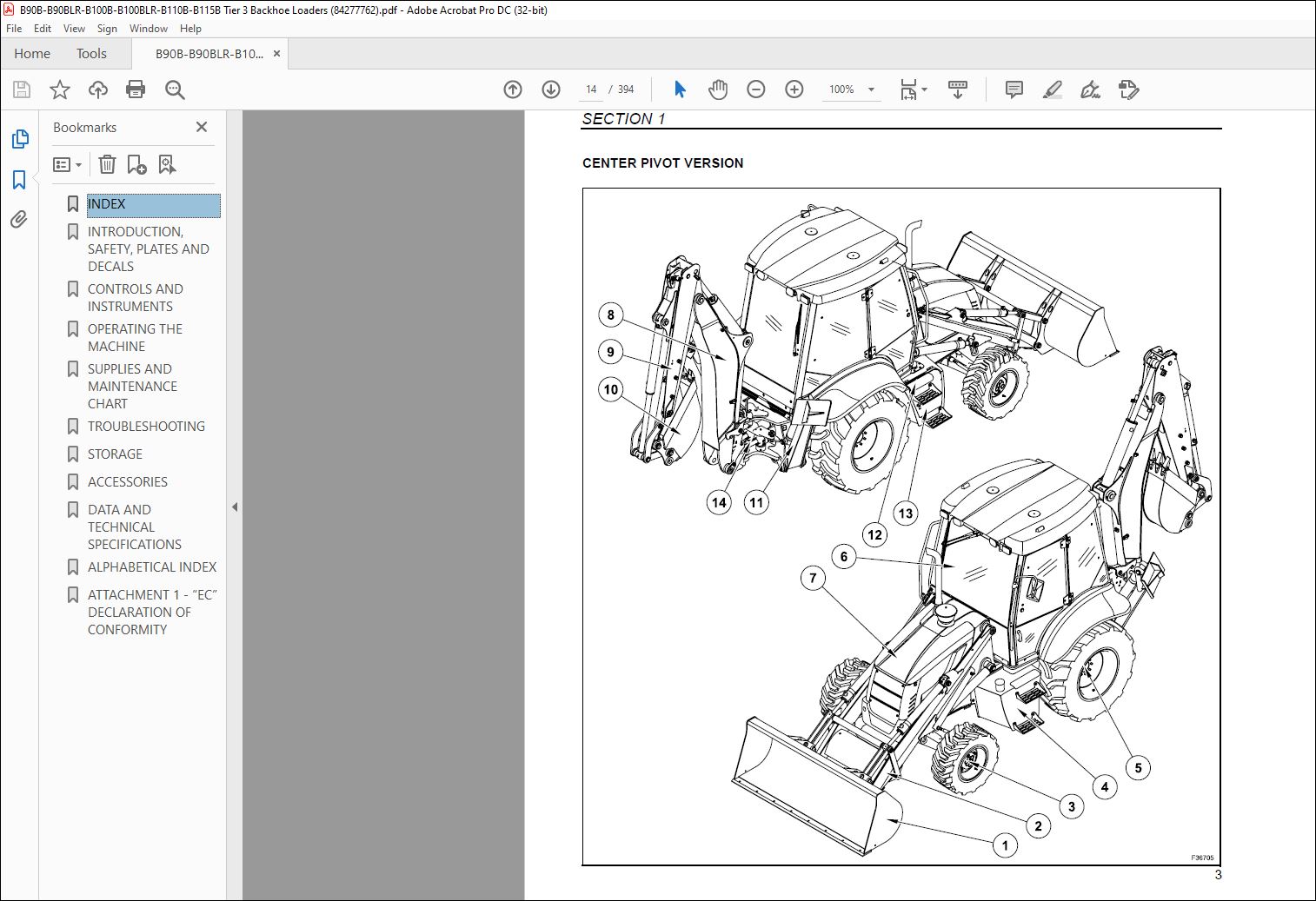Delete the selected bookmark with trash icon

pyautogui.click(x=107, y=164)
